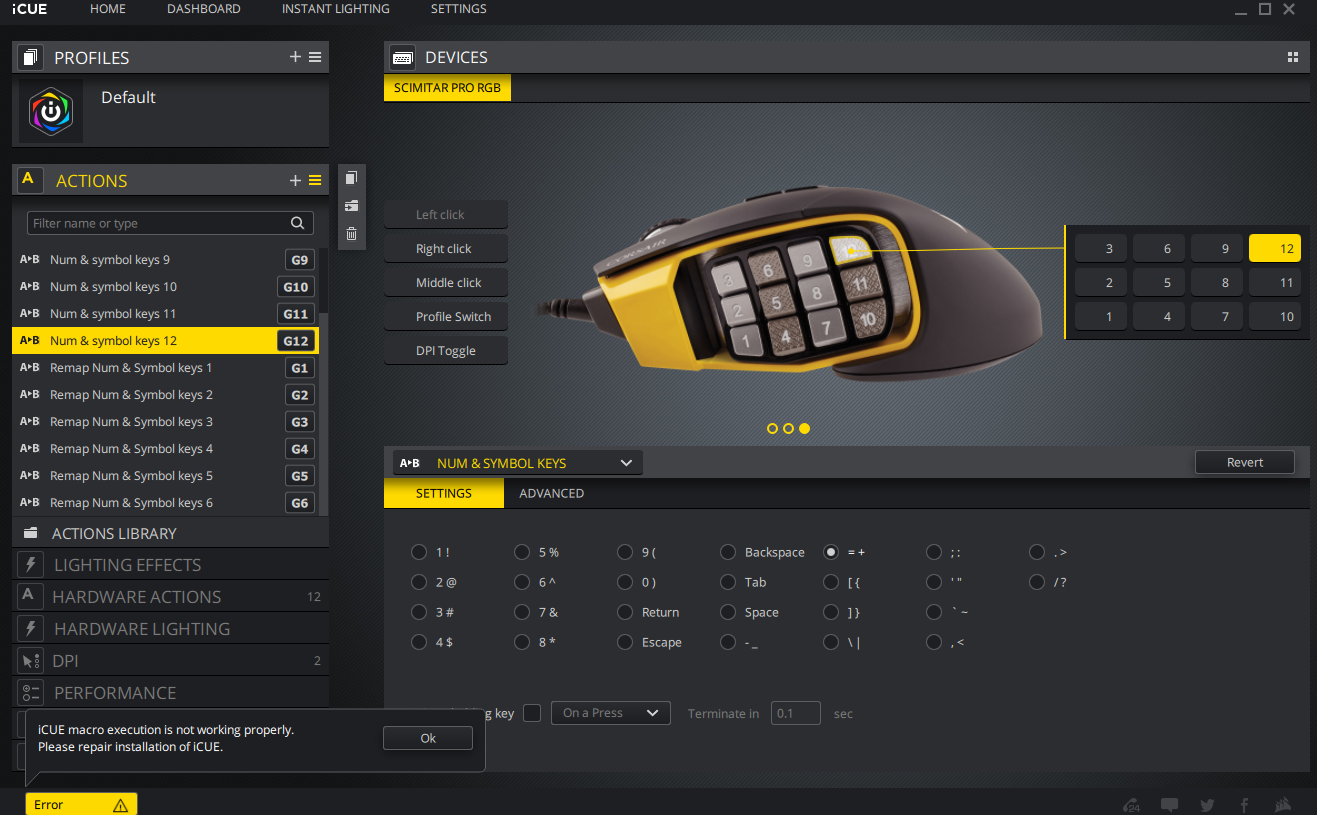Click the Revert button
Screen dimensions: 1317x815
(1245, 462)
